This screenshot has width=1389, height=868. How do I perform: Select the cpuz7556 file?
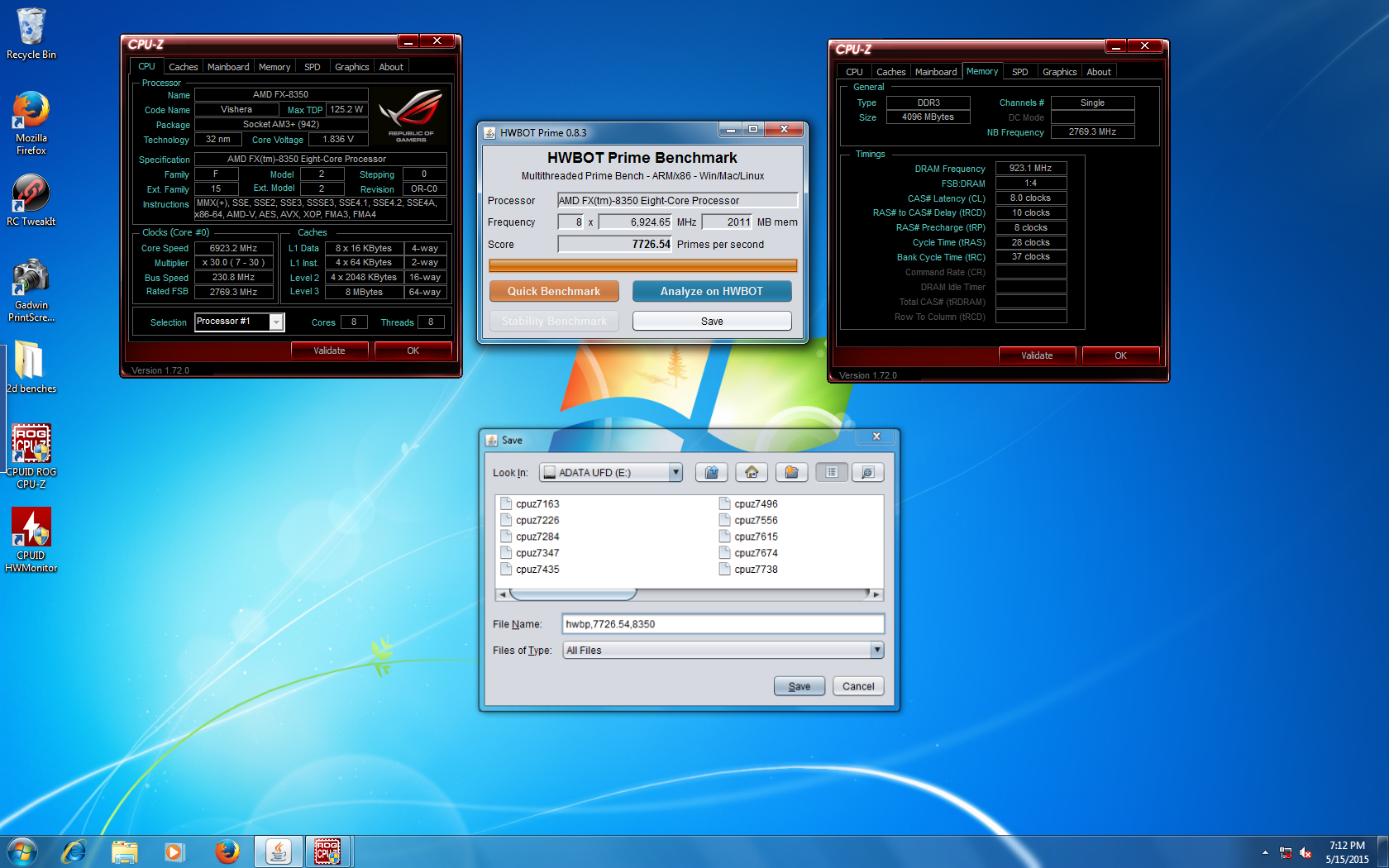click(x=748, y=520)
